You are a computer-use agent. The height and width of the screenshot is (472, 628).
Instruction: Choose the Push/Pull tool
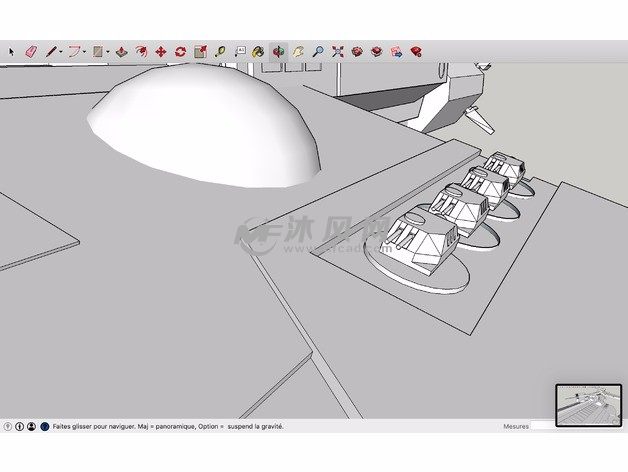[121, 50]
